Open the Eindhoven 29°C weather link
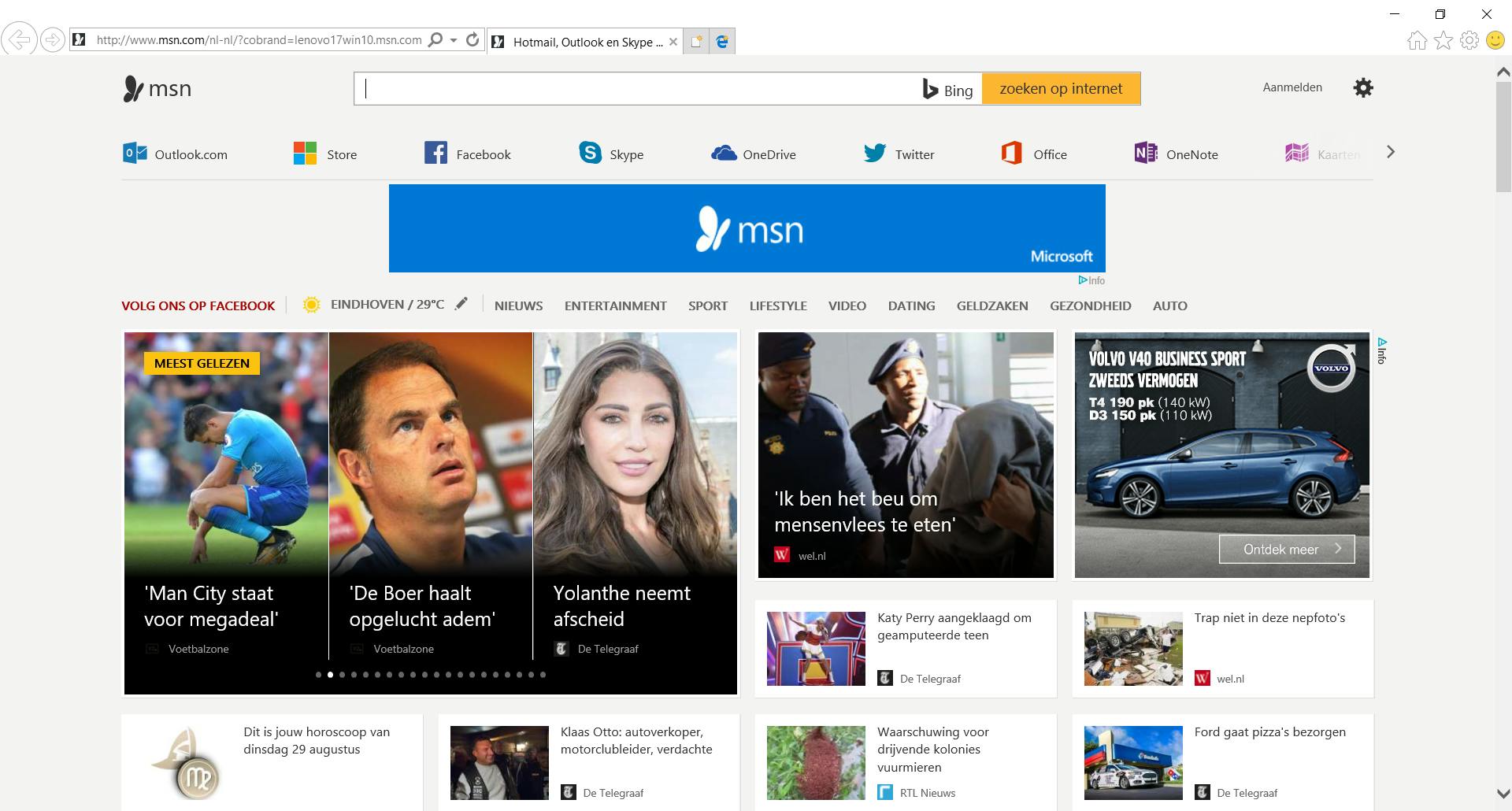This screenshot has height=811, width=1512. coord(374,305)
